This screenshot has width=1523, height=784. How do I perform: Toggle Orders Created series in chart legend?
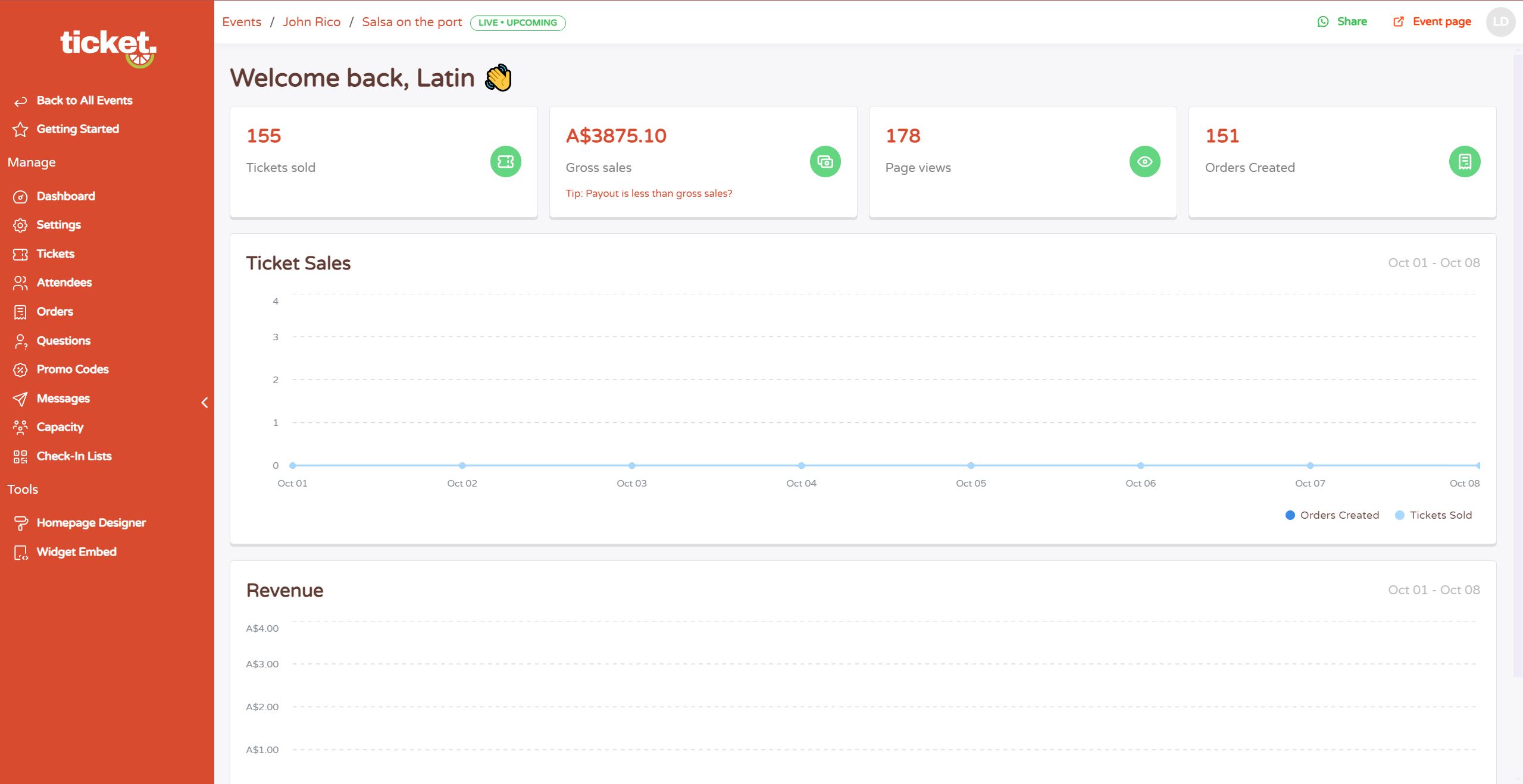coord(1332,515)
